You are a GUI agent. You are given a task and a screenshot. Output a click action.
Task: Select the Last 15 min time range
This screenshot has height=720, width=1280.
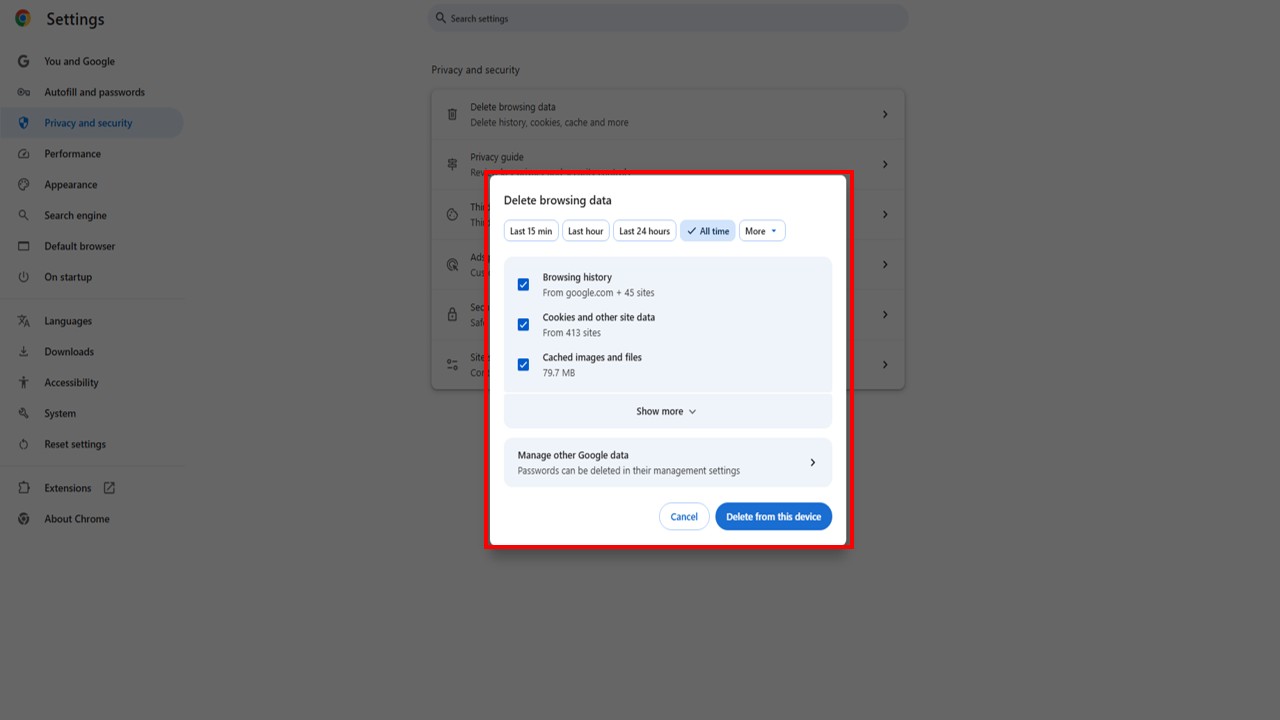click(531, 231)
